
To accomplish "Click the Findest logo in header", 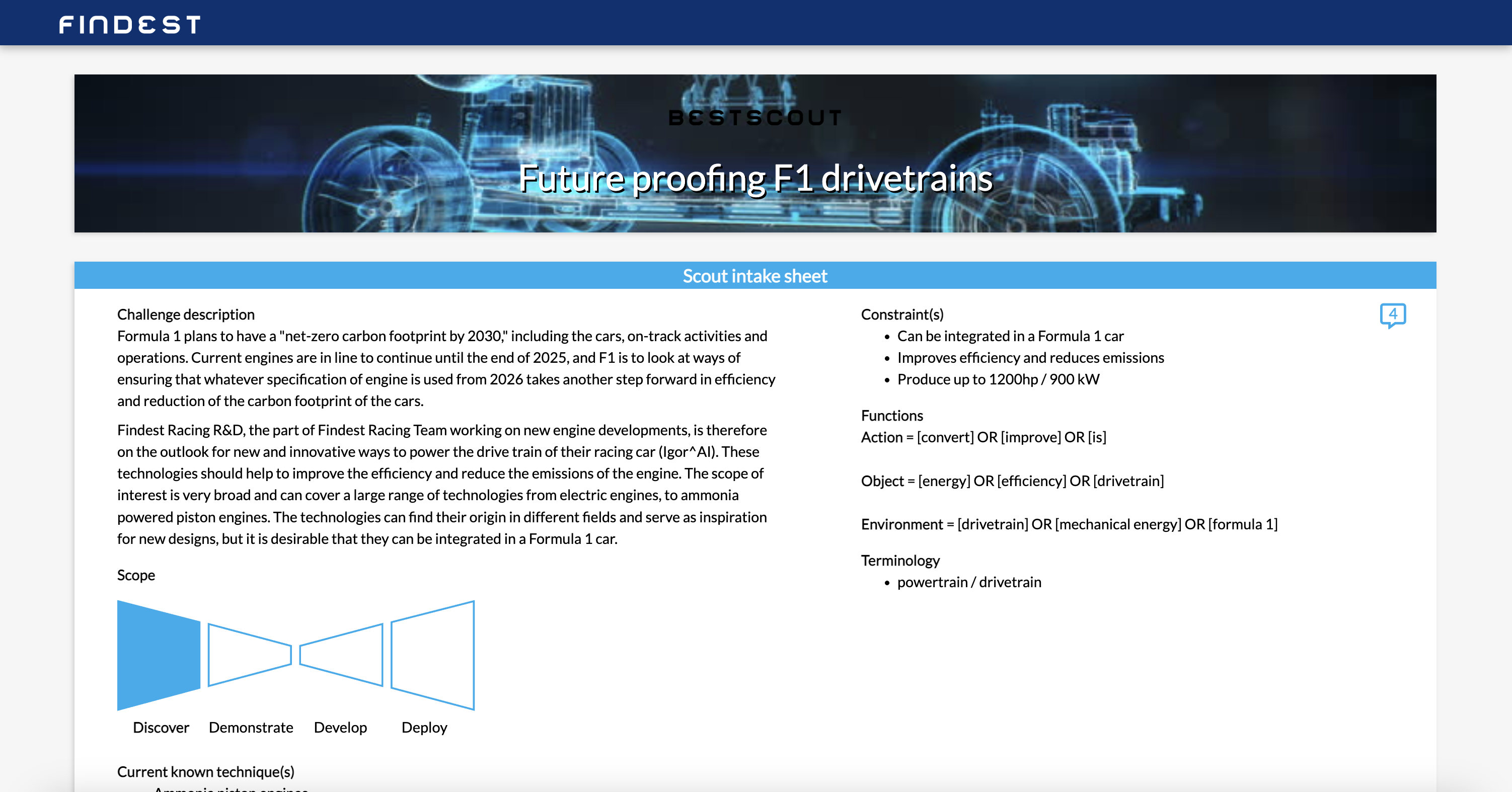I will [130, 25].
